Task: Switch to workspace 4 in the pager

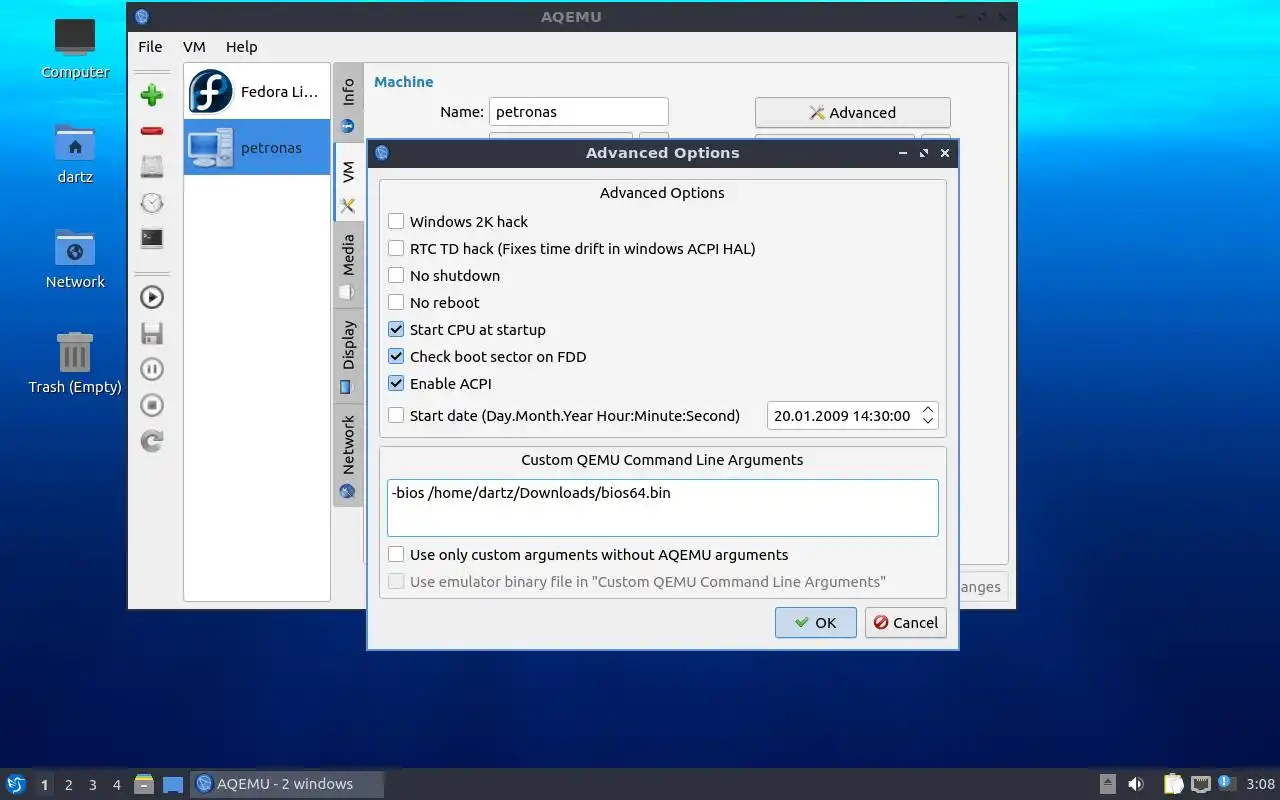Action: 117,785
